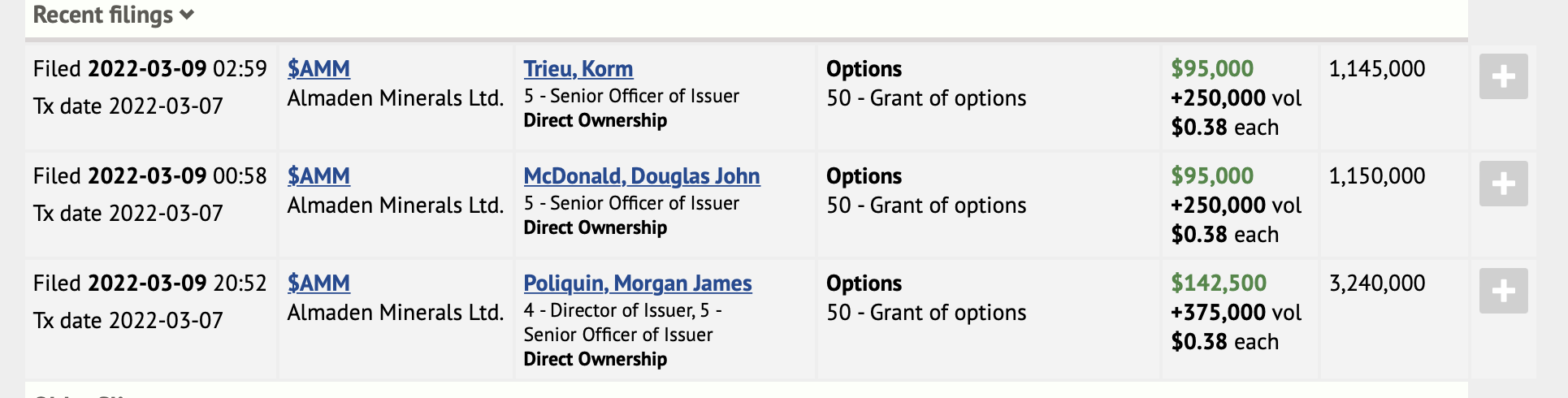Click $AMM ticker in McDonald, Douglas John row
The image size is (1568, 398).
click(318, 176)
